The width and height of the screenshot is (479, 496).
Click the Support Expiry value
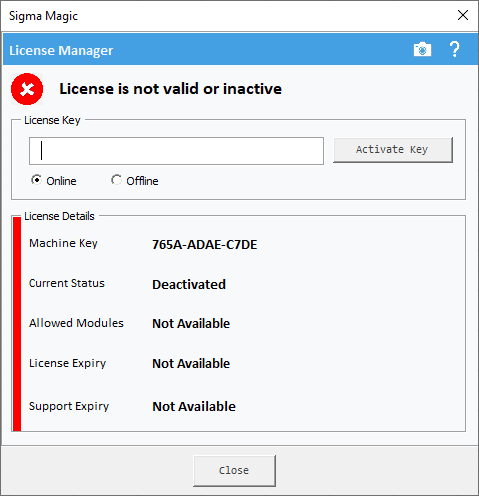click(x=194, y=407)
